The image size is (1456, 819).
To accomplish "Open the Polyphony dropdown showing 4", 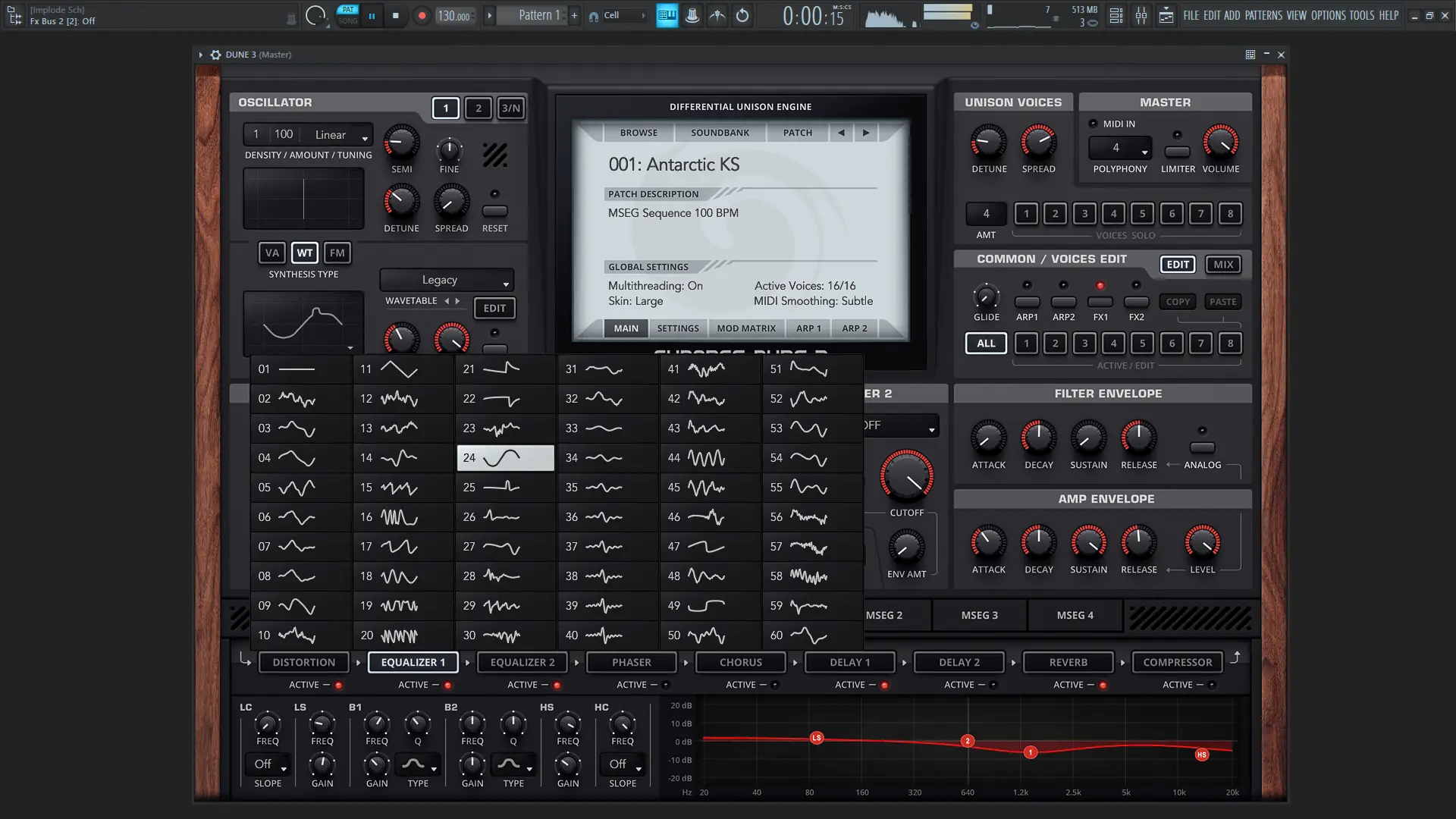I will (x=1119, y=148).
